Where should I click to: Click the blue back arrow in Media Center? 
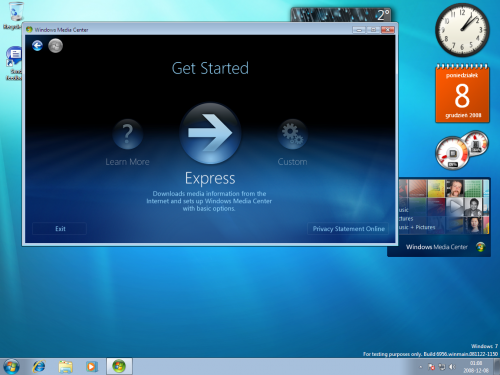pyautogui.click(x=37, y=46)
